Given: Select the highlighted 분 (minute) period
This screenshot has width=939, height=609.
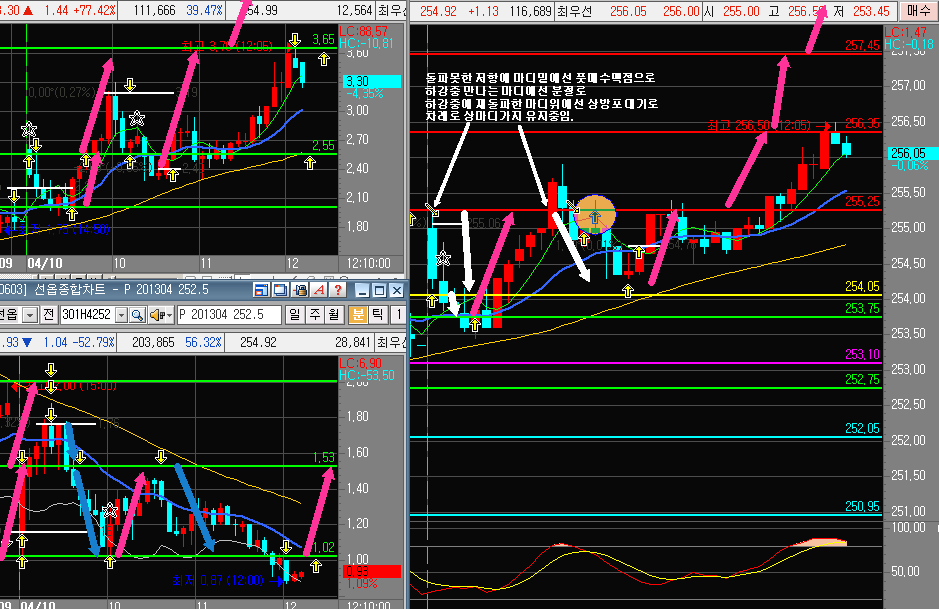Looking at the screenshot, I should tap(358, 314).
